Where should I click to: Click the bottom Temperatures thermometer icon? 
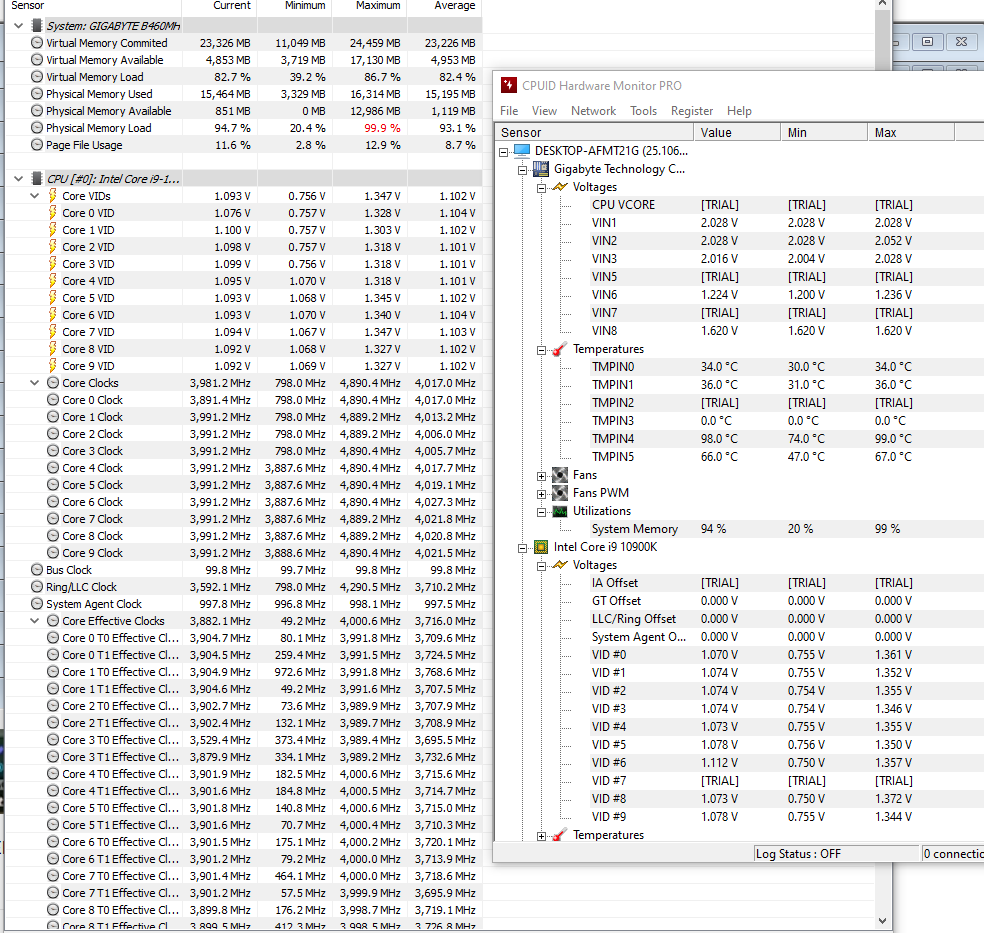pos(560,835)
